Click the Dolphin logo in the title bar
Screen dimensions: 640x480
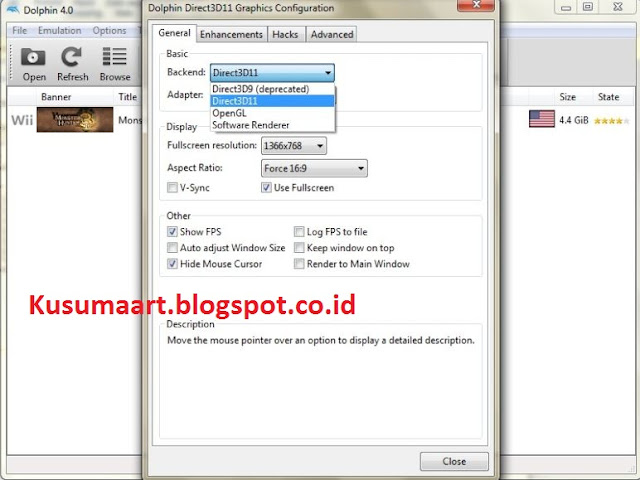(12, 9)
